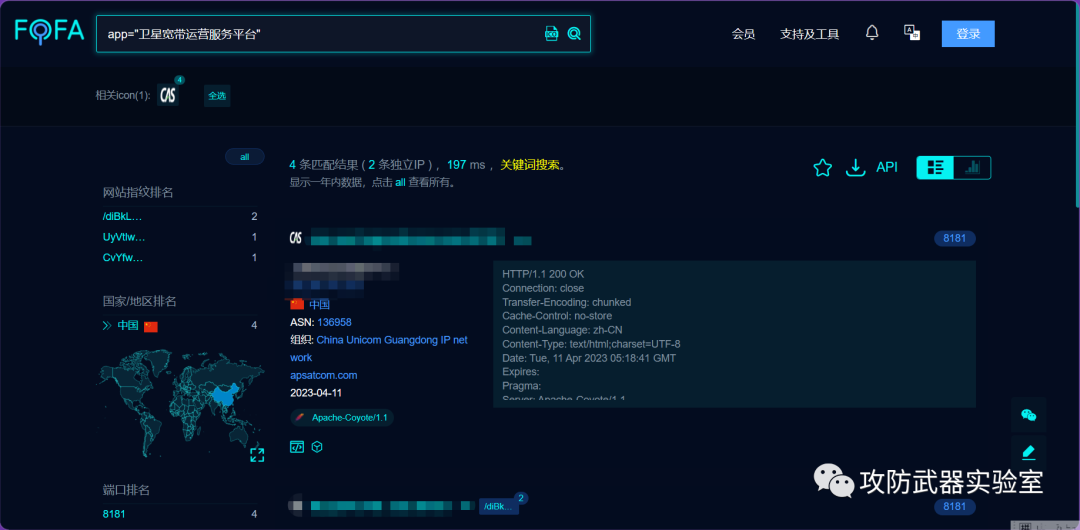
Task: Click the 8181 port badge of the first result
Action: 955,238
